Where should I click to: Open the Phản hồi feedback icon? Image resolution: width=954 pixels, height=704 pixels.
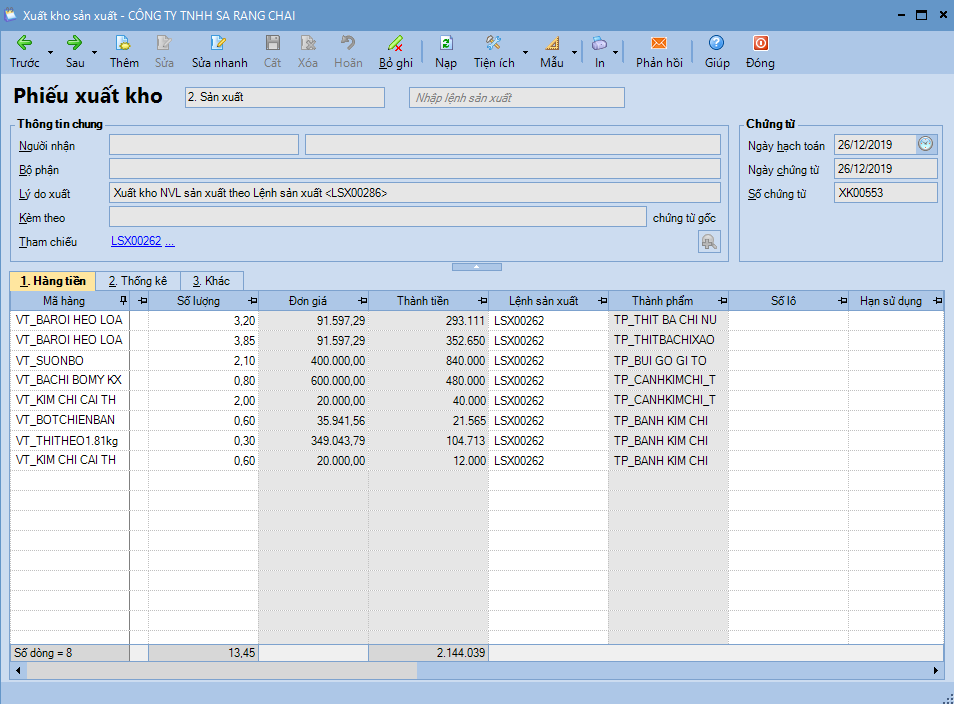(659, 43)
